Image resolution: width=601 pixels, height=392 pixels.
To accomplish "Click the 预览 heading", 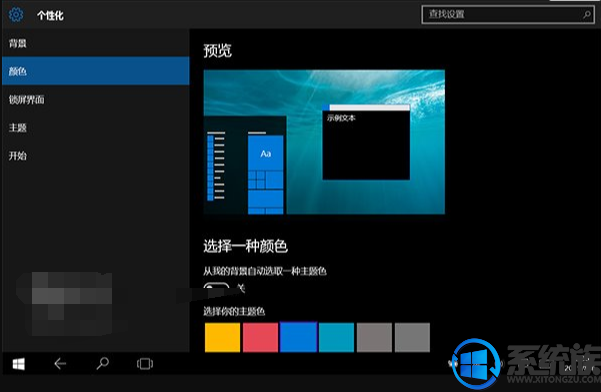I will [217, 51].
